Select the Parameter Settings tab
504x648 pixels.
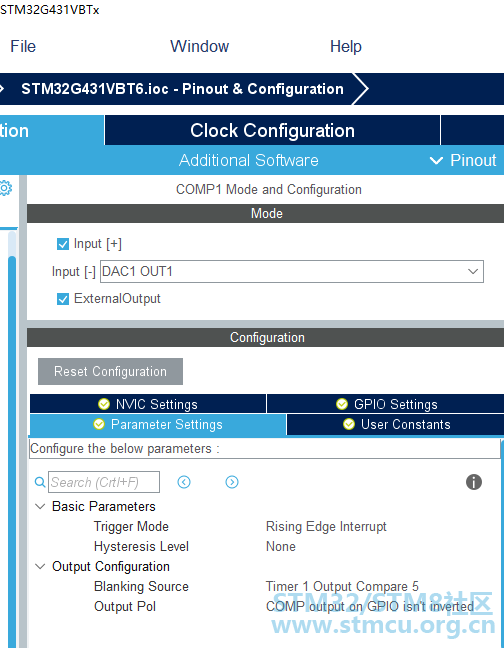coord(158,424)
